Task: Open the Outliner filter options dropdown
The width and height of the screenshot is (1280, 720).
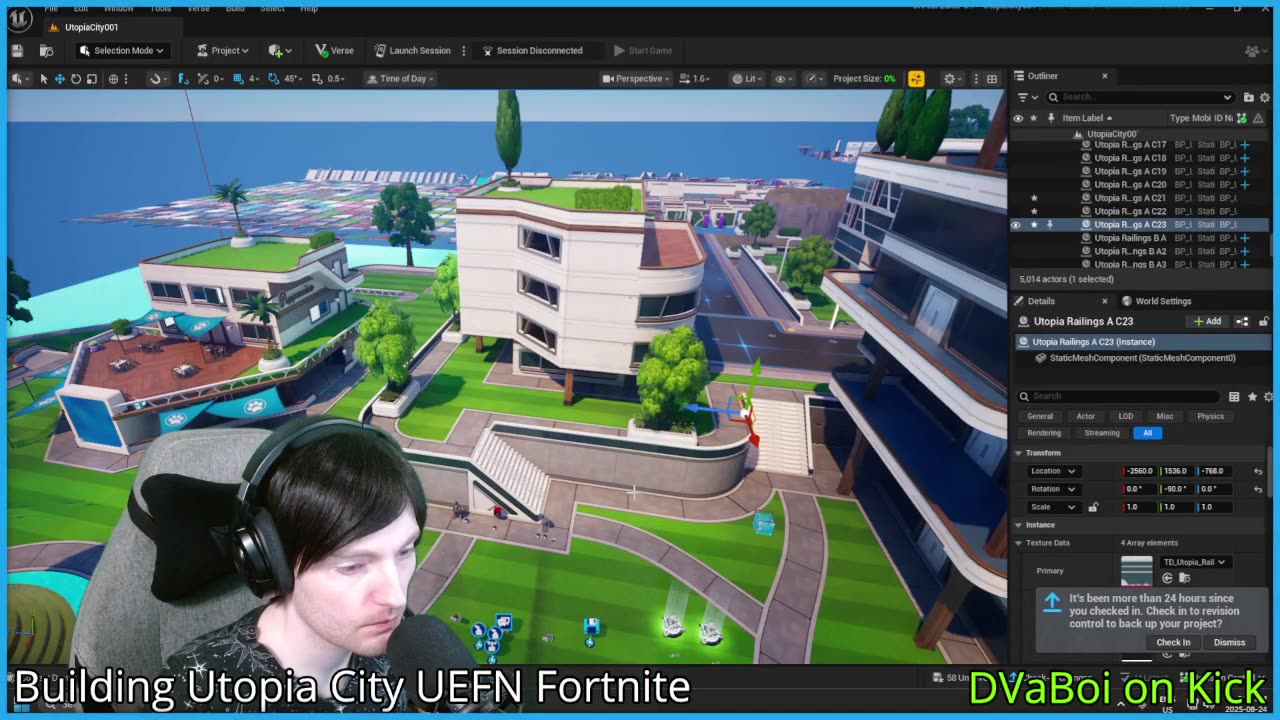Action: coord(1026,97)
